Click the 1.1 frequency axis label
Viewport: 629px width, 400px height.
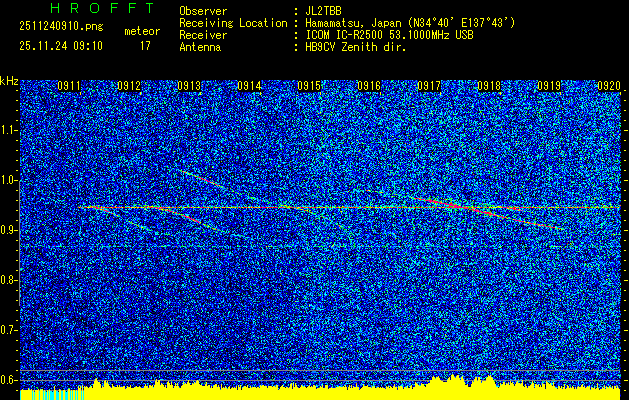[x=9, y=130]
